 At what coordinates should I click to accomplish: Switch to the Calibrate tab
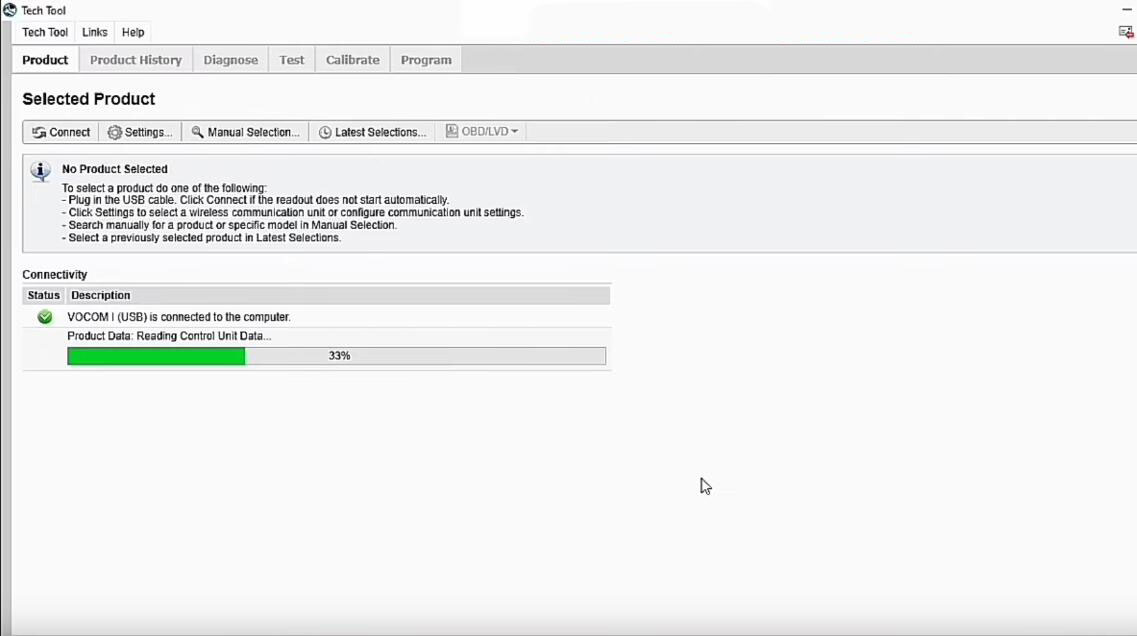click(x=352, y=59)
